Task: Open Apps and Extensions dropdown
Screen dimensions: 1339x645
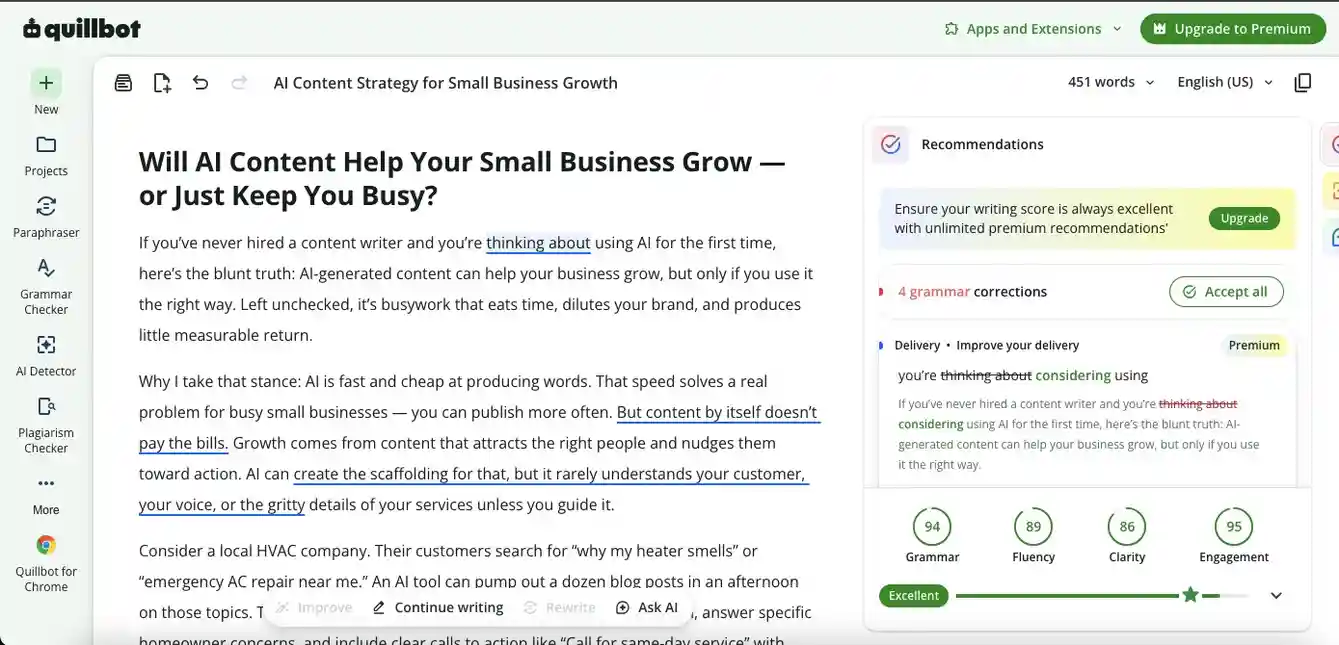Action: point(1033,29)
